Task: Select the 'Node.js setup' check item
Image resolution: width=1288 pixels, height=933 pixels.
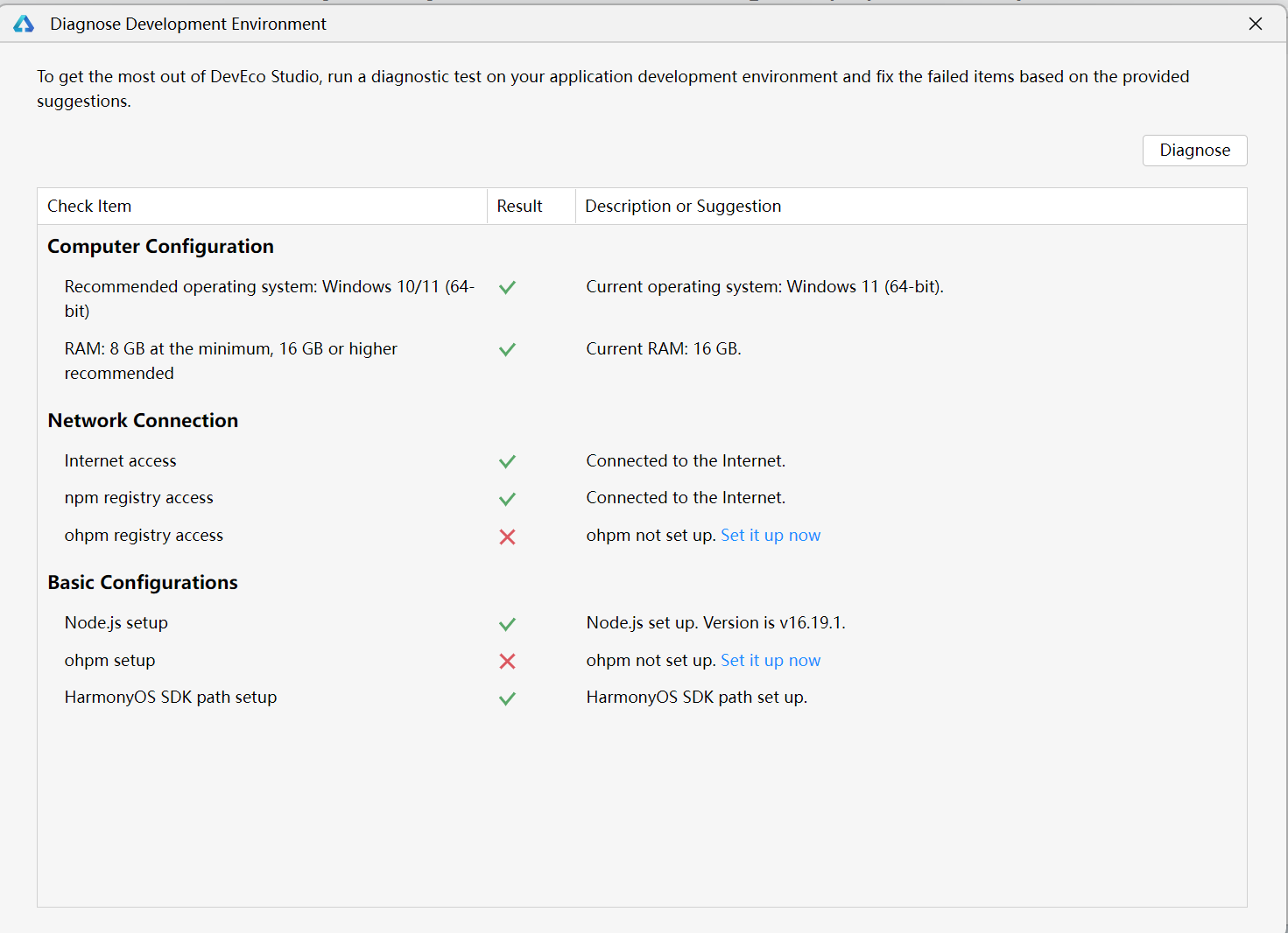Action: (116, 623)
